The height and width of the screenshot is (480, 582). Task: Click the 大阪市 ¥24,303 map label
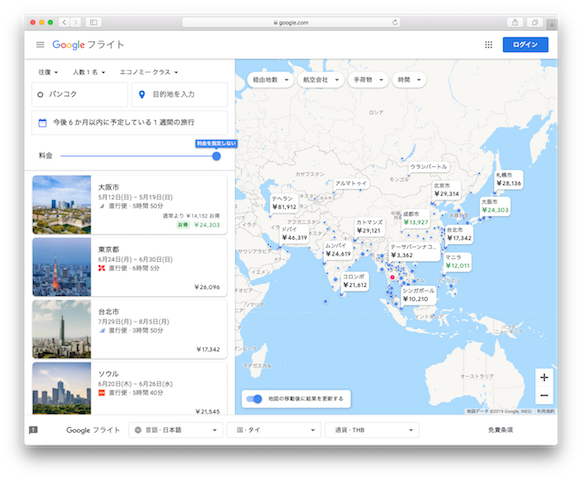point(495,206)
